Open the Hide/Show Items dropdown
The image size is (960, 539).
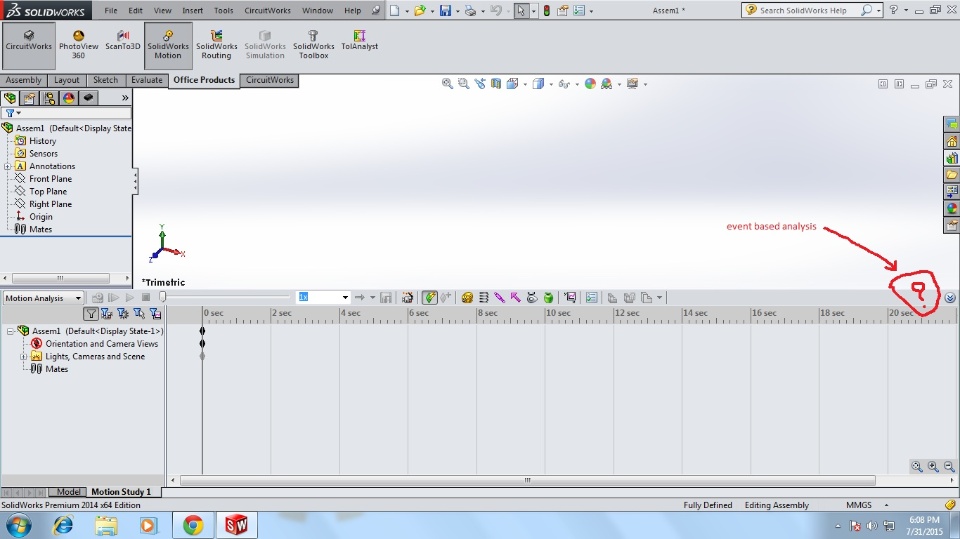tap(577, 85)
